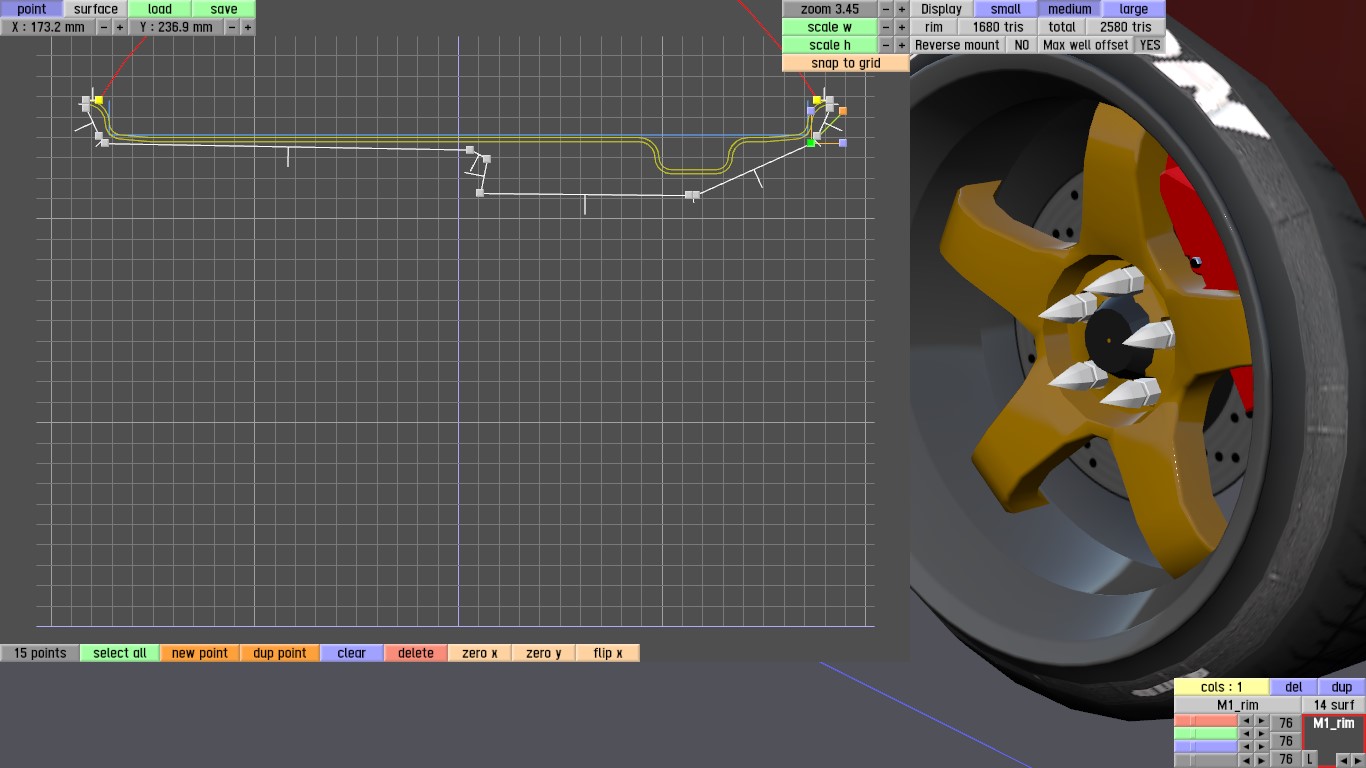The height and width of the screenshot is (768, 1366).
Task: Add a new point
Action: (200, 653)
